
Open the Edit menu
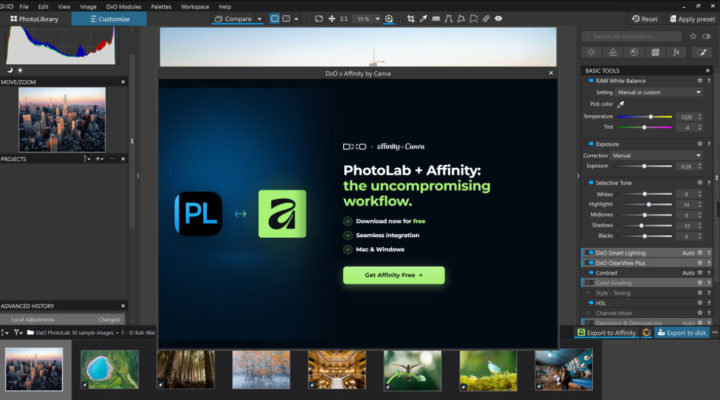(x=43, y=7)
